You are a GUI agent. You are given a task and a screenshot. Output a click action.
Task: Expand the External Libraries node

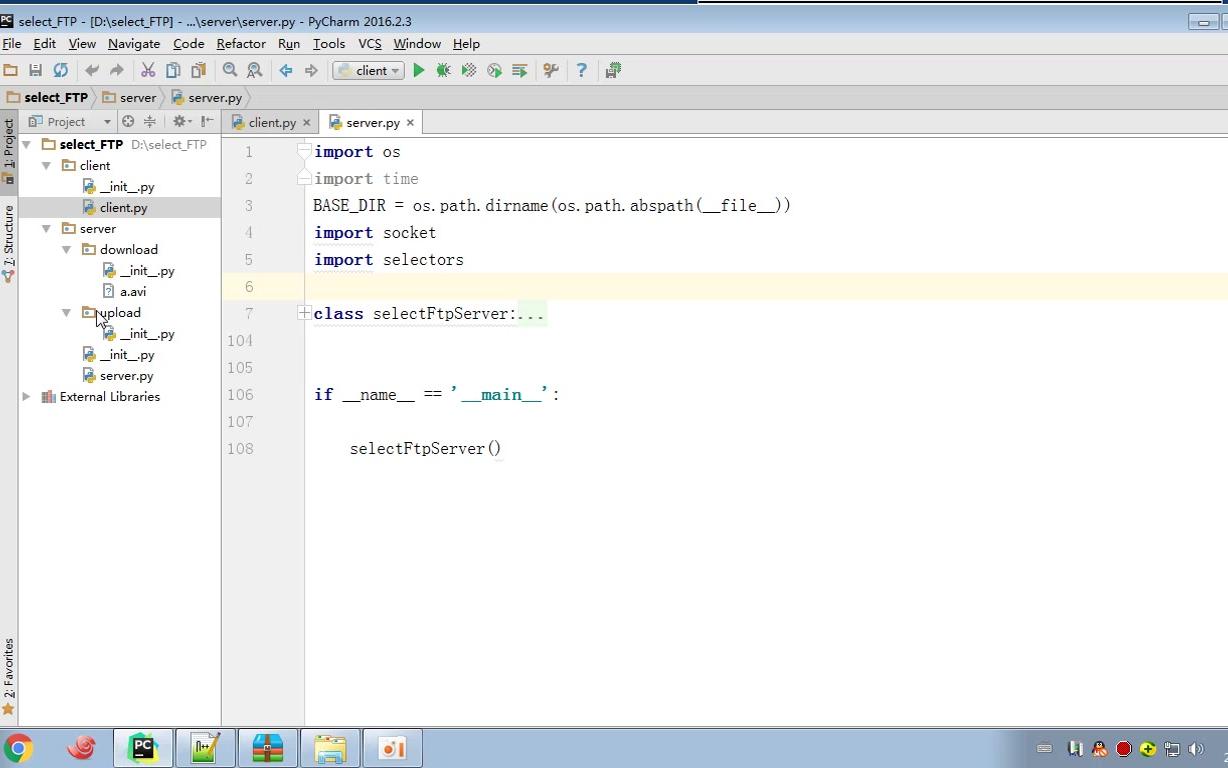point(26,396)
